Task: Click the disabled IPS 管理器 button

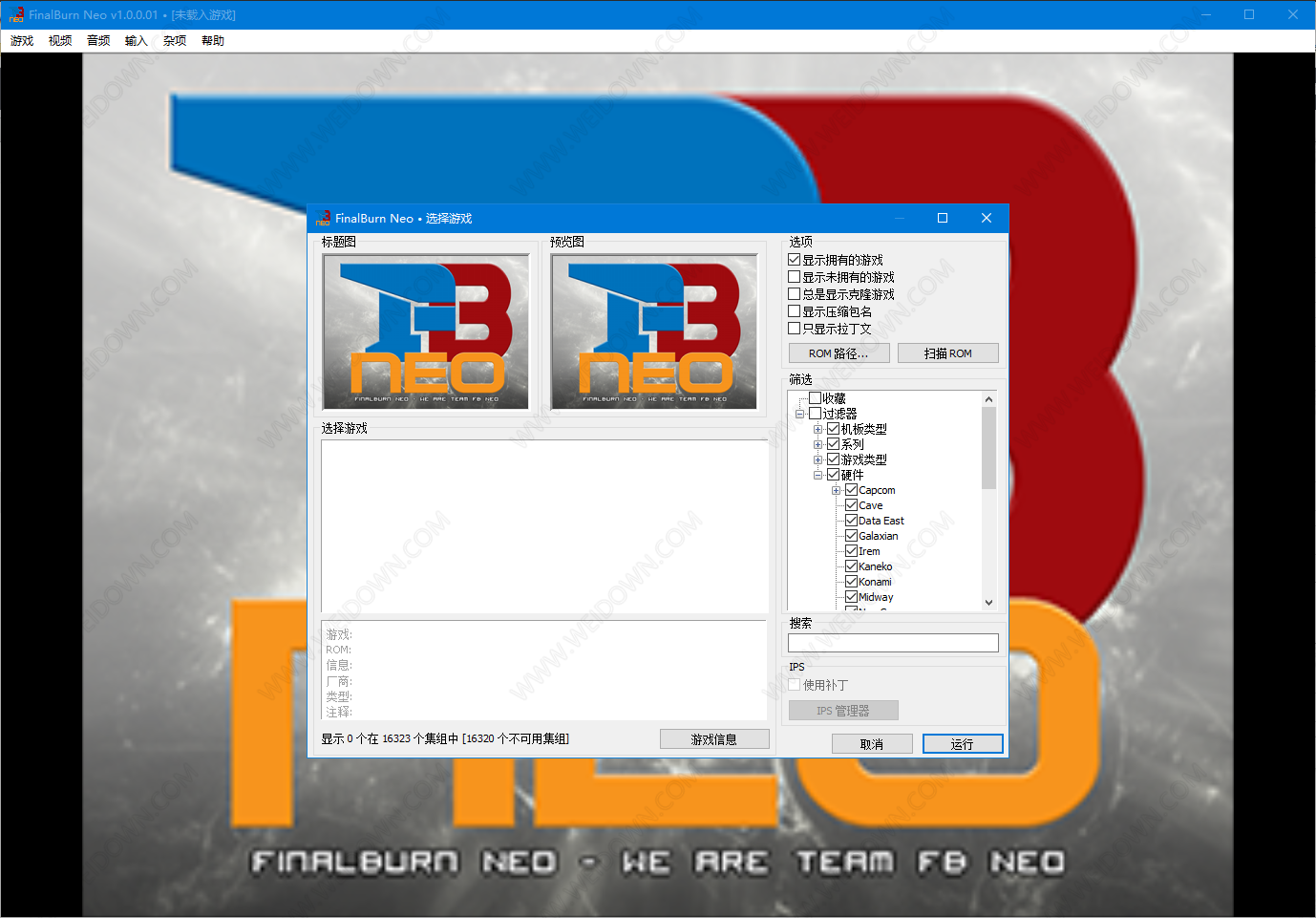Action: (x=843, y=711)
